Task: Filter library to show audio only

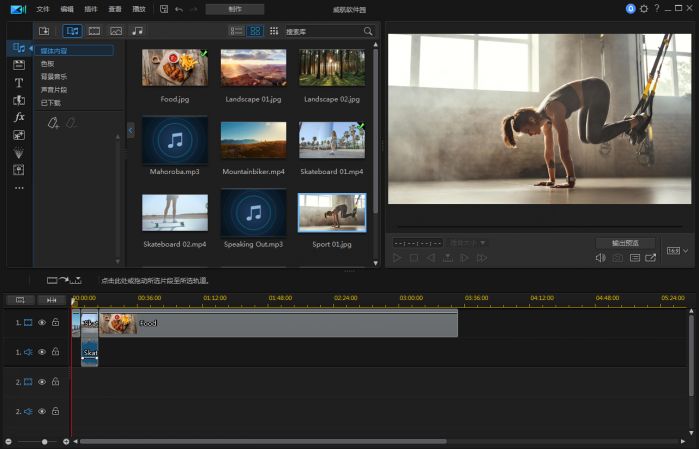Action: pos(137,31)
